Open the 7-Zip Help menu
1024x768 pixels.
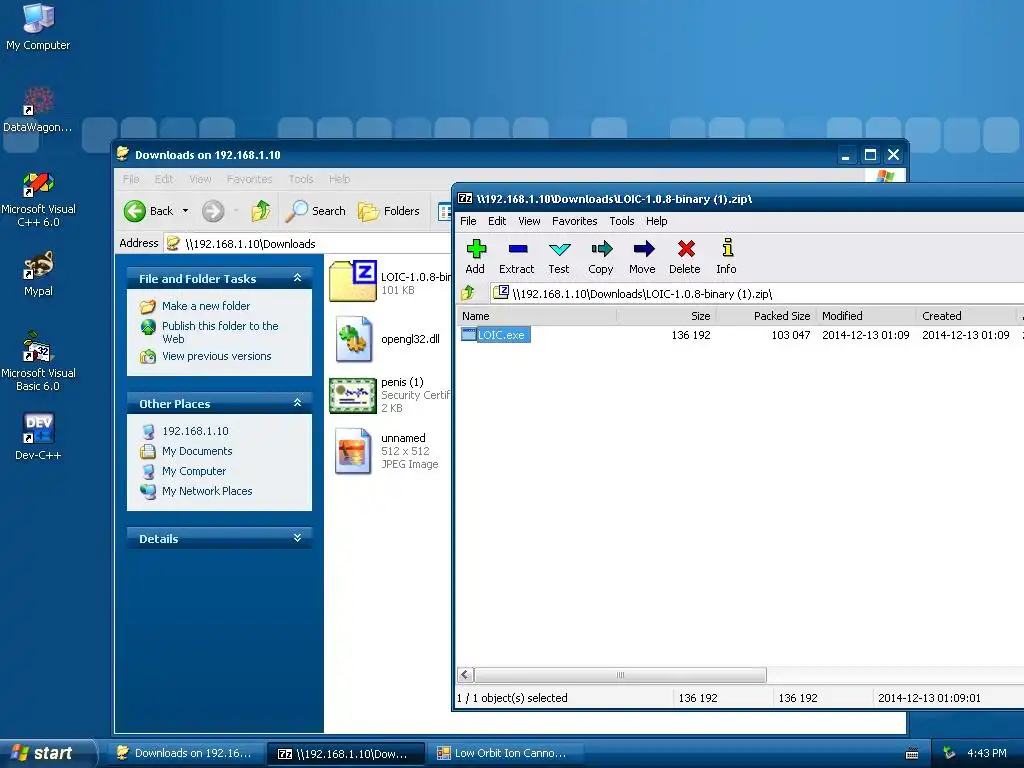point(656,221)
